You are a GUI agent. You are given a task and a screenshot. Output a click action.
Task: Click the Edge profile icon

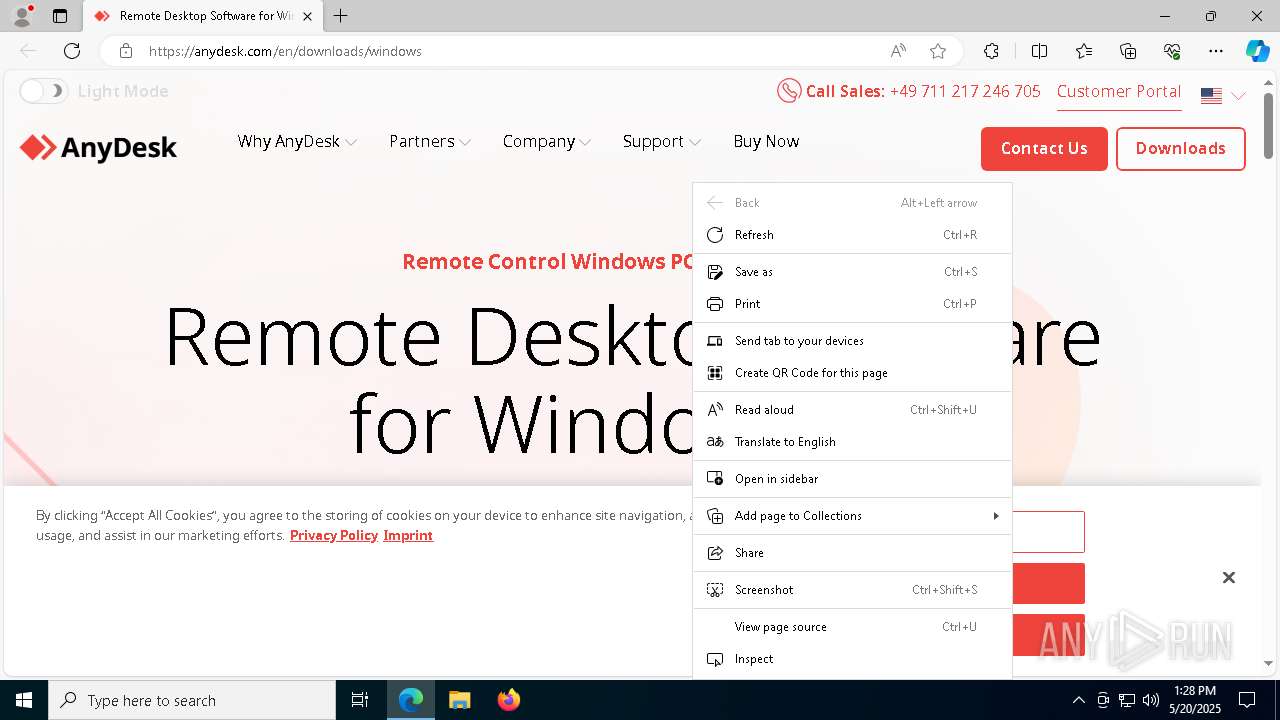pyautogui.click(x=22, y=16)
